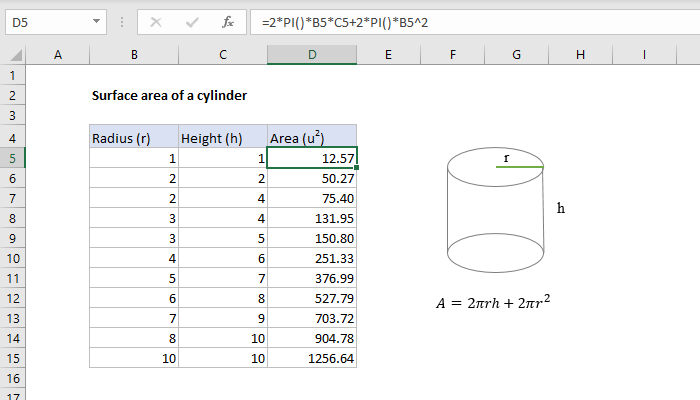Click the Name Box showing D5
Viewport: 700px width, 400px height.
coord(56,22)
